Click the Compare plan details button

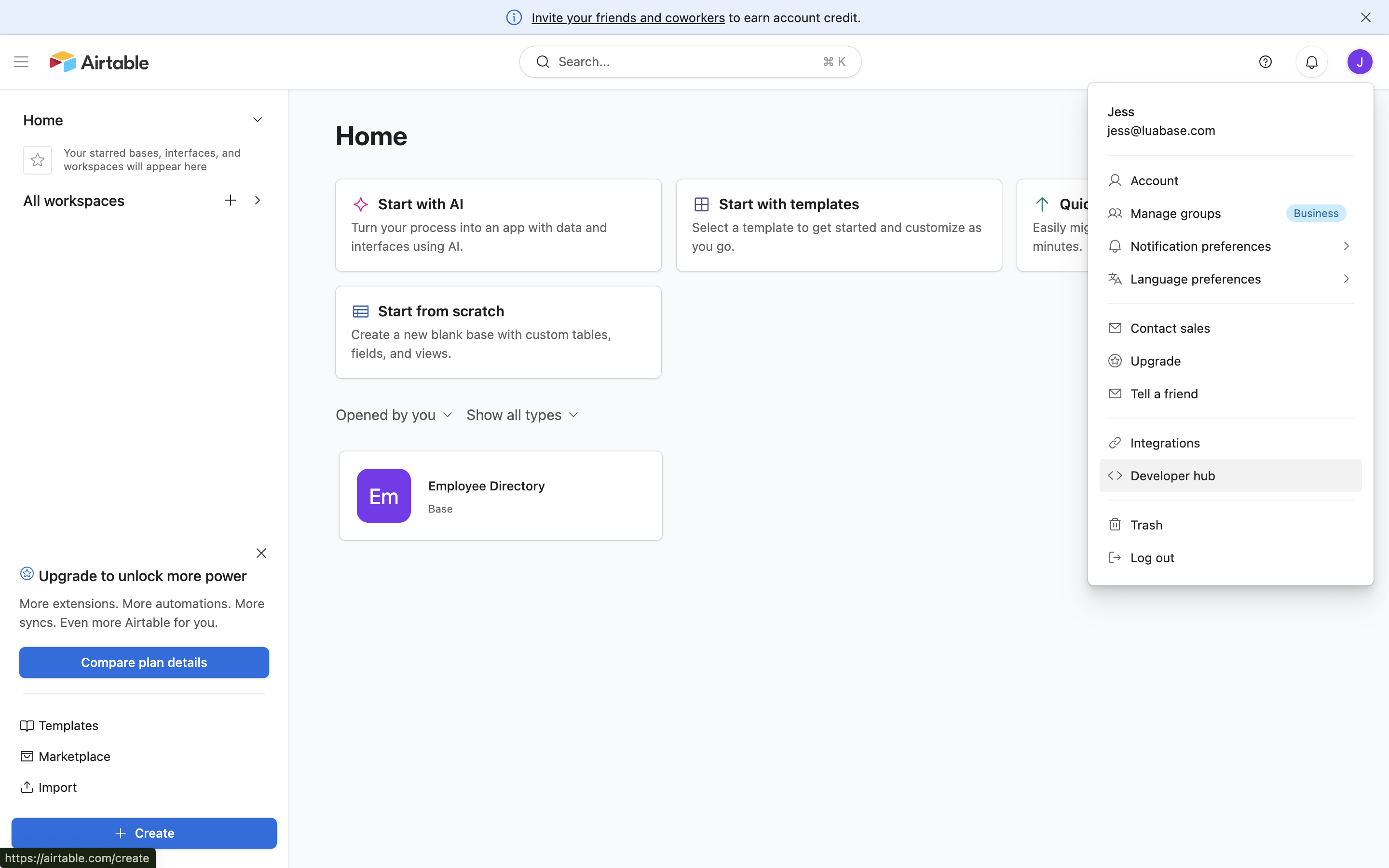[144, 663]
